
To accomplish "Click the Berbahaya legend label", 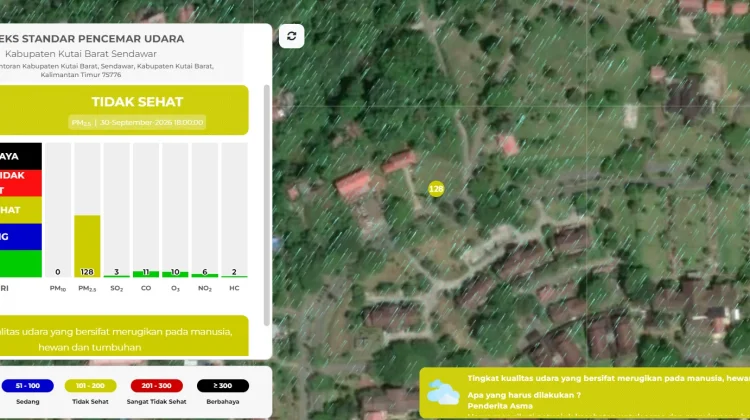I will (223, 402).
